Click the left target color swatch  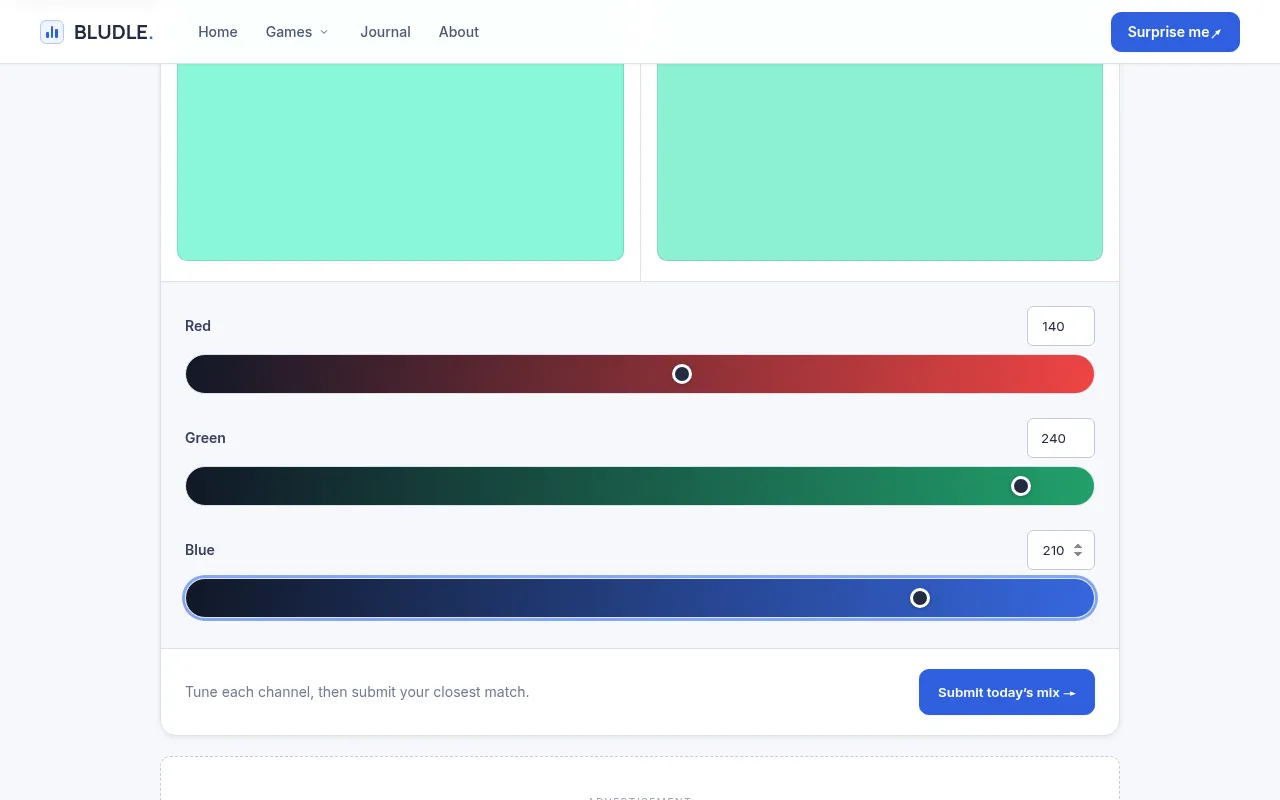coord(400,162)
